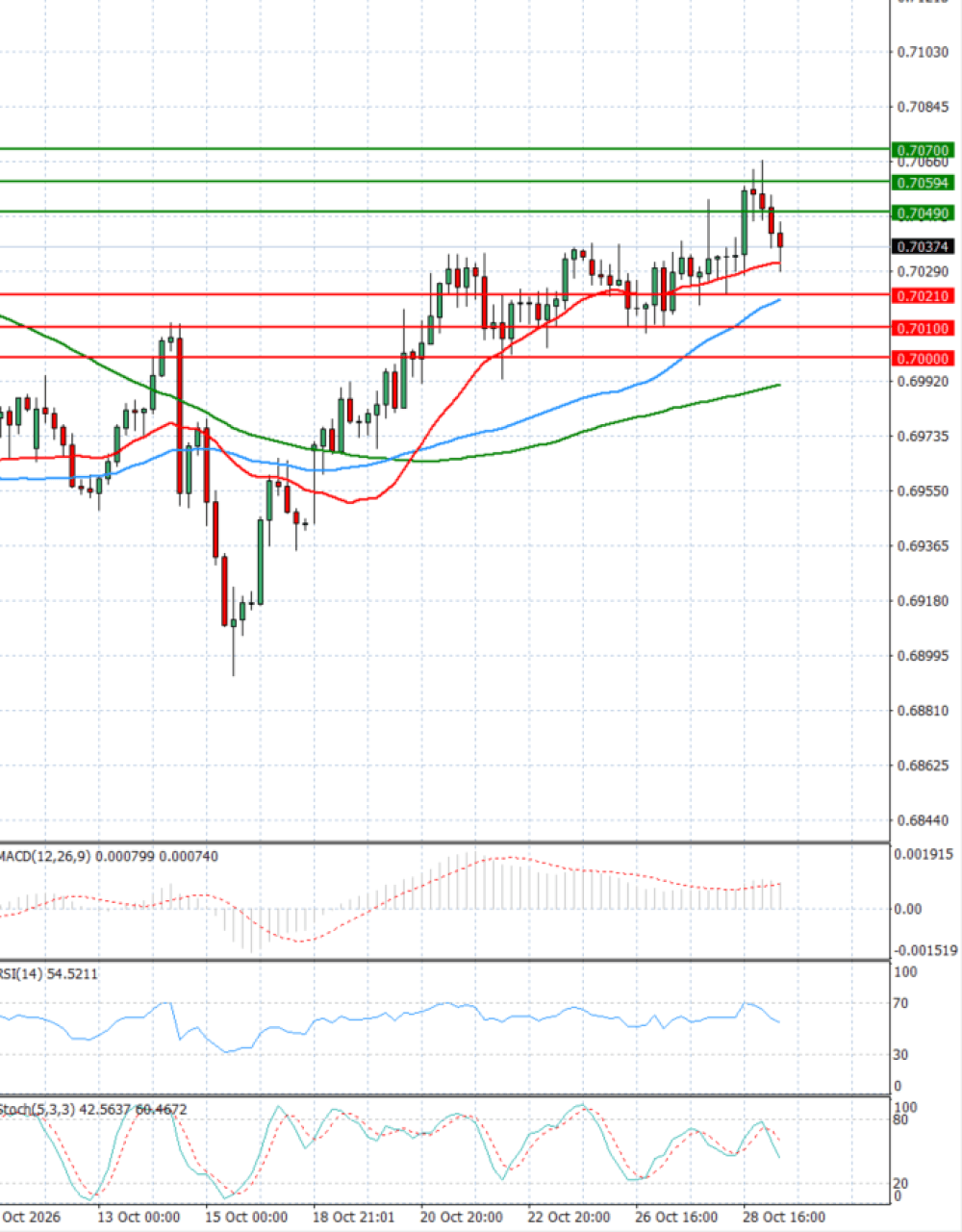Viewport: 962px width, 1232px height.
Task: Click the 20 level on Stochastic scale
Action: tap(901, 1184)
